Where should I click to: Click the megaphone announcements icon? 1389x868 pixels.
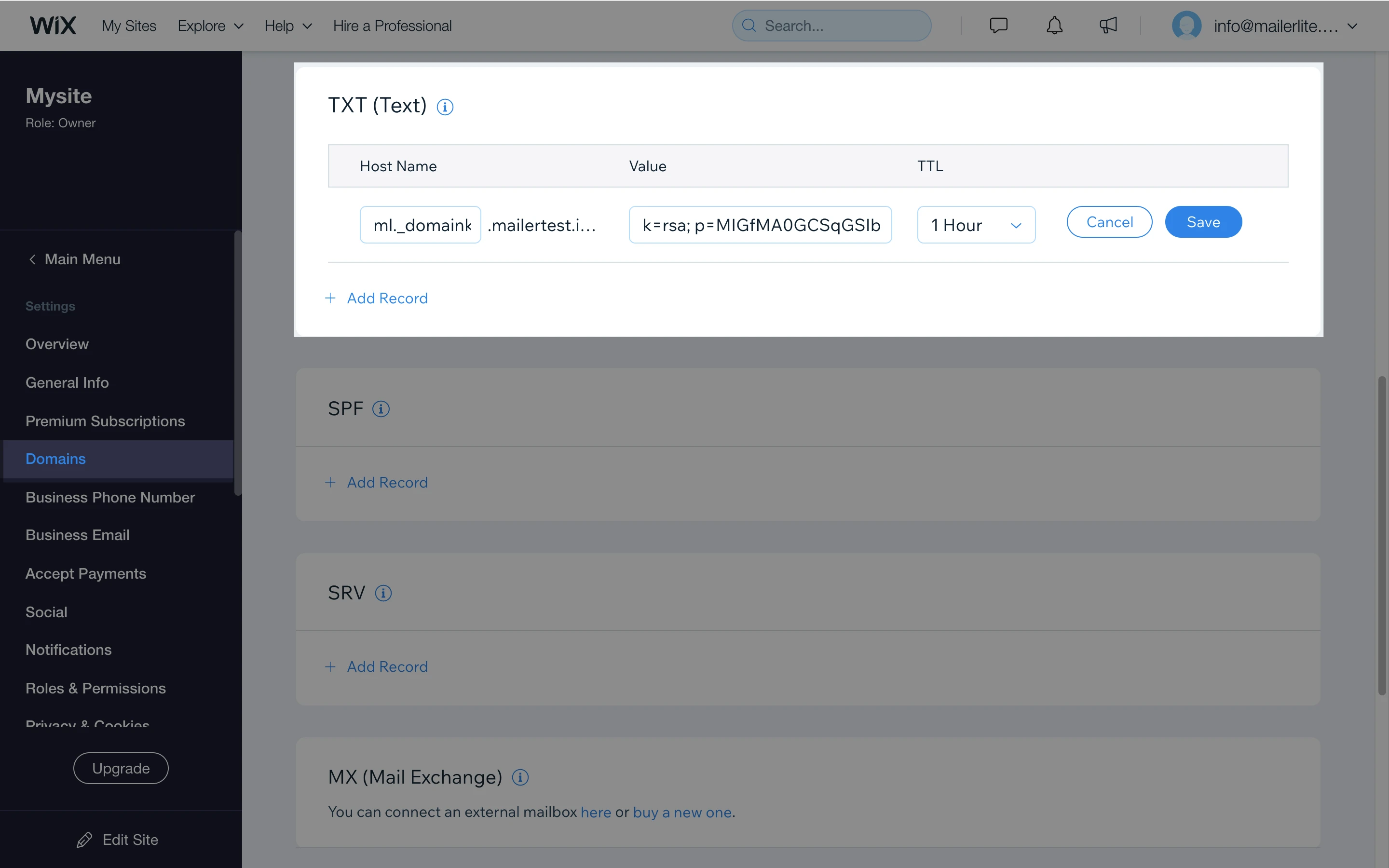coord(1108,26)
